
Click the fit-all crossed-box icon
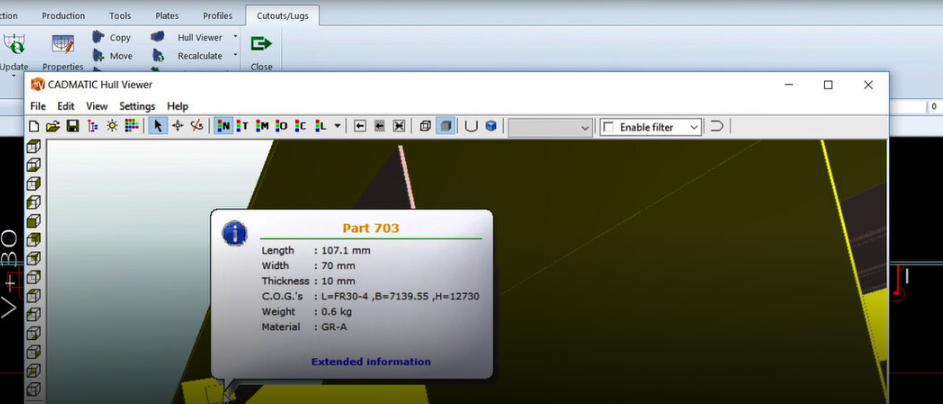click(x=399, y=126)
